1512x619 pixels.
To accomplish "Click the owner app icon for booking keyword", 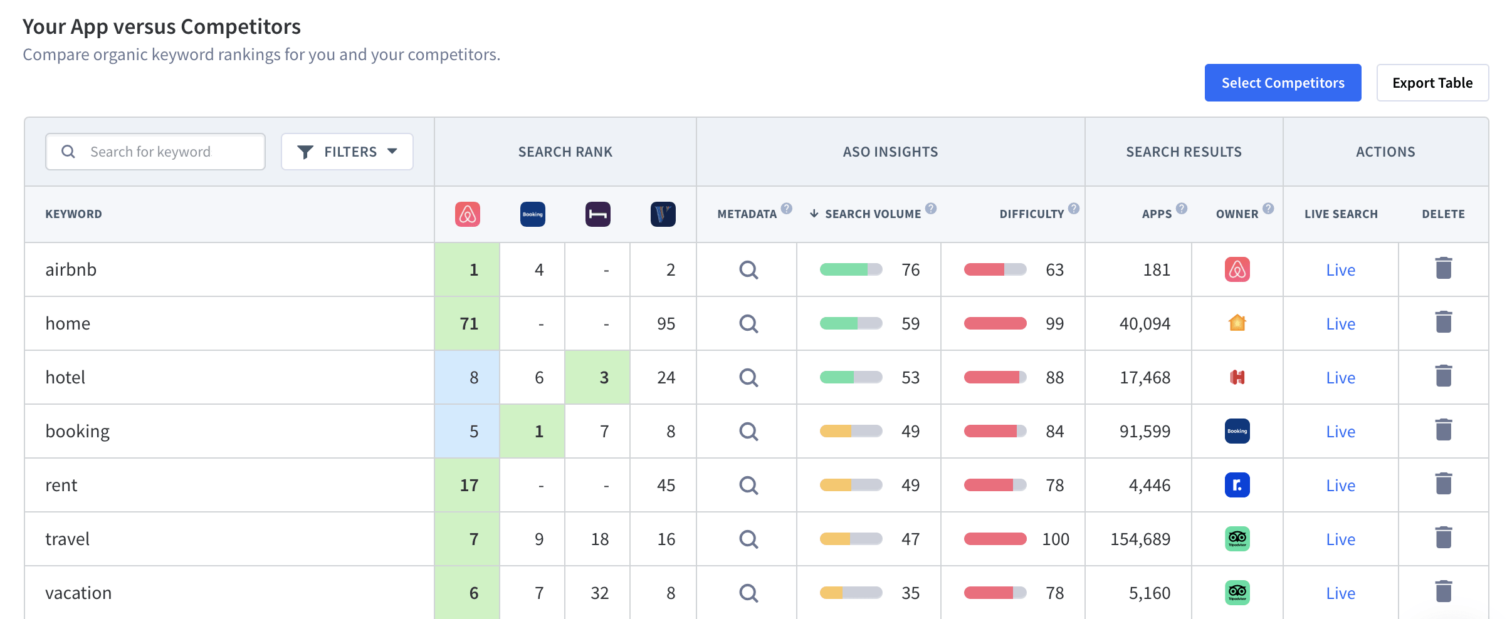I will tap(1237, 431).
